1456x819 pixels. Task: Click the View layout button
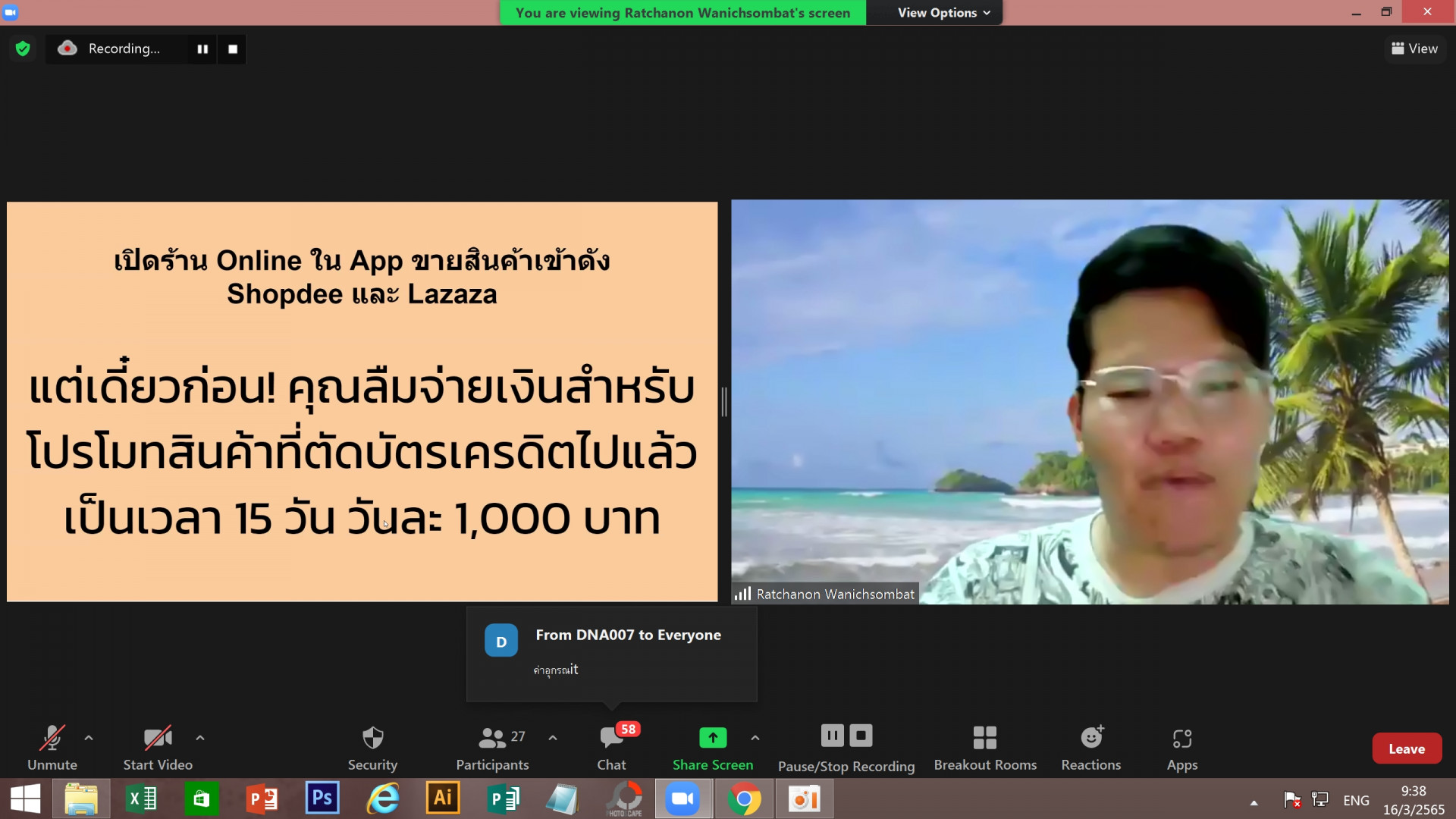[1415, 49]
